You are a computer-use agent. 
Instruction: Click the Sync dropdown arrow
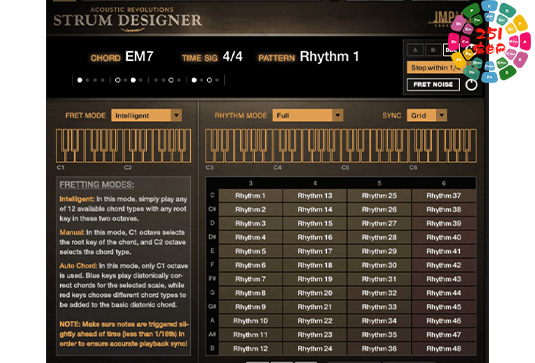coord(442,115)
